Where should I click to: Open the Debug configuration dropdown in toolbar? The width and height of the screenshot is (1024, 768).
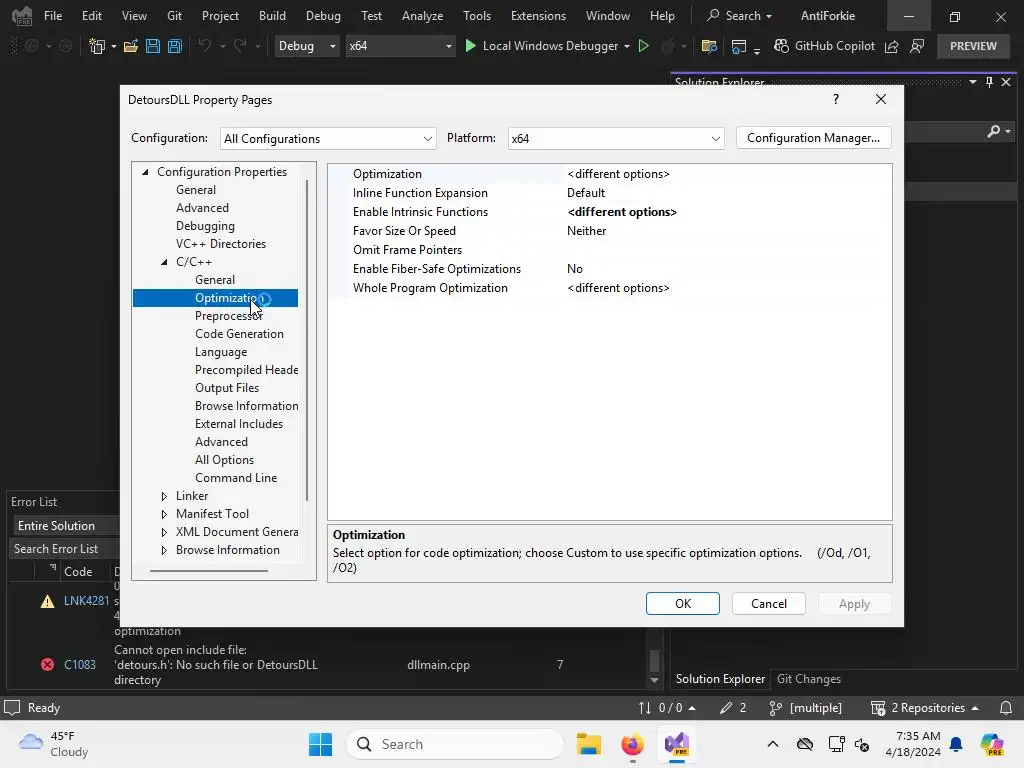(307, 46)
